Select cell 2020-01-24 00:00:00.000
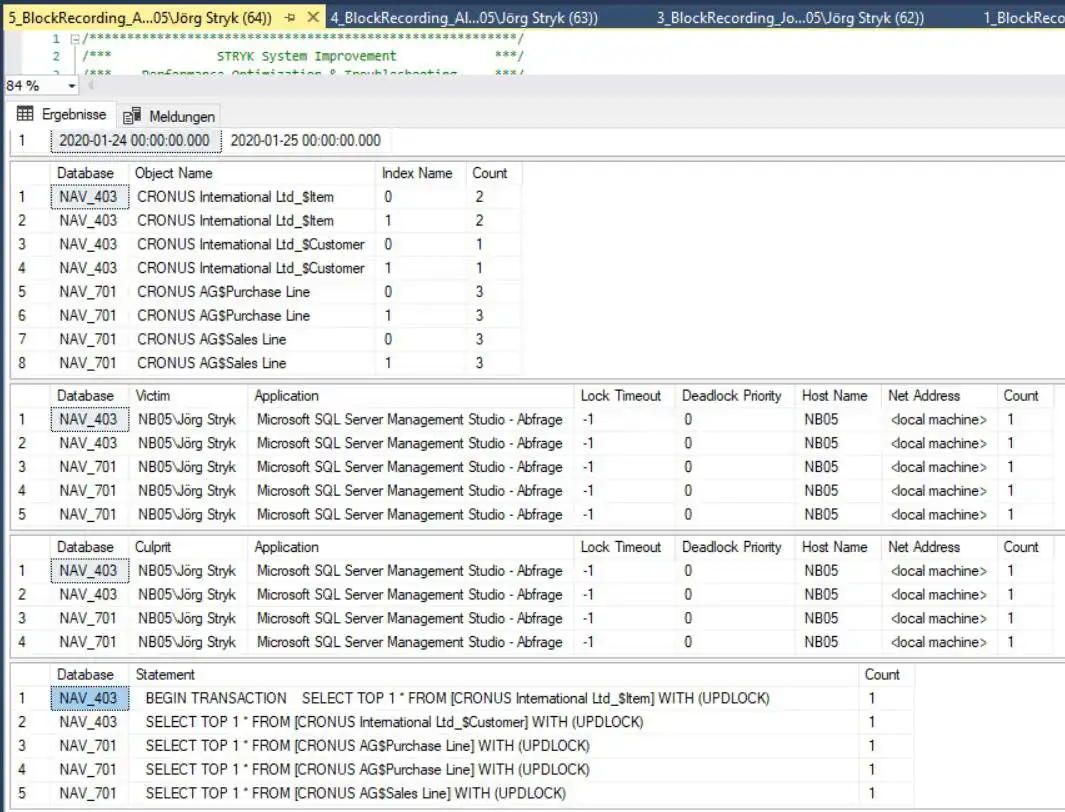The width and height of the screenshot is (1065, 812). [134, 141]
